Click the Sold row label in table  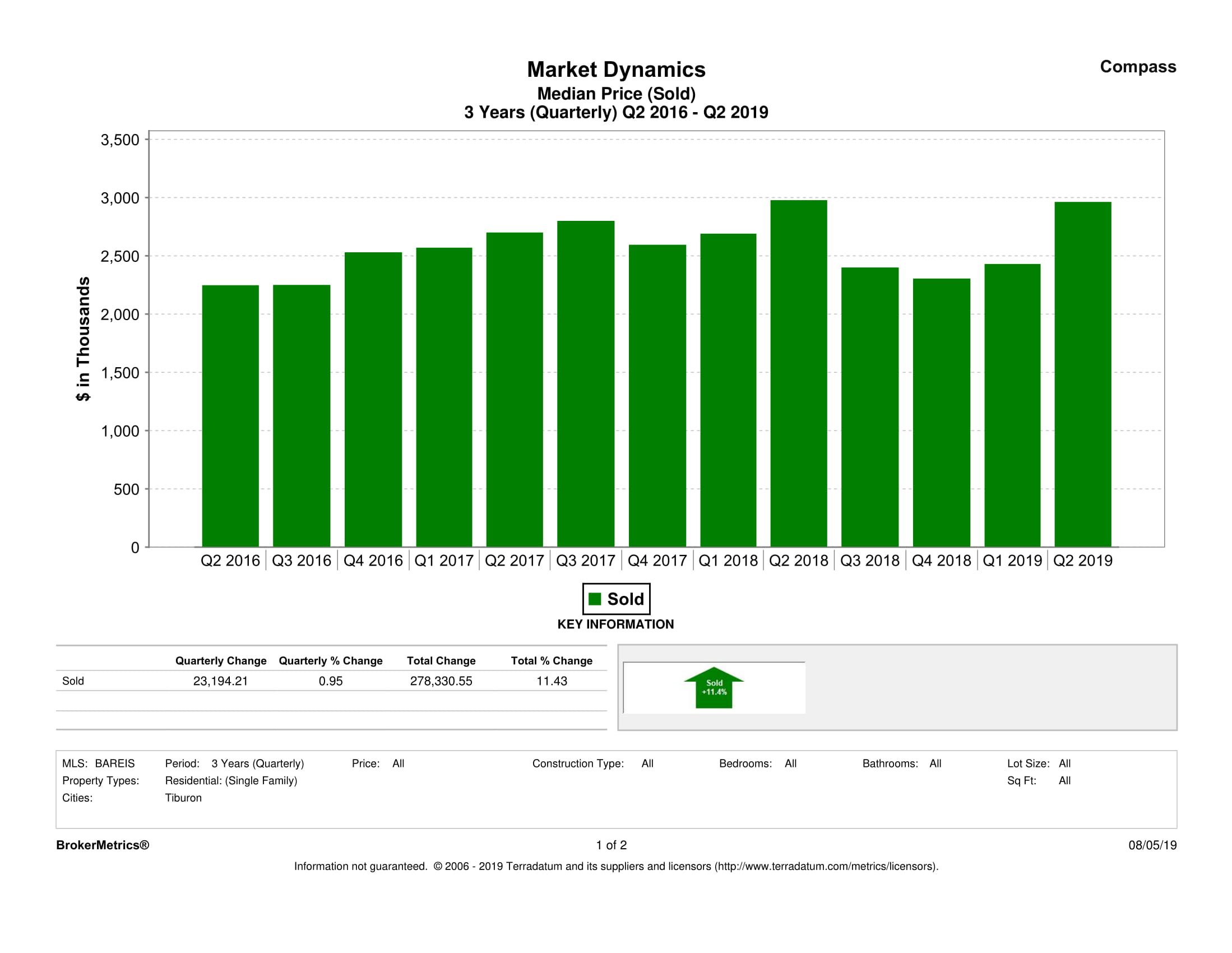73,681
